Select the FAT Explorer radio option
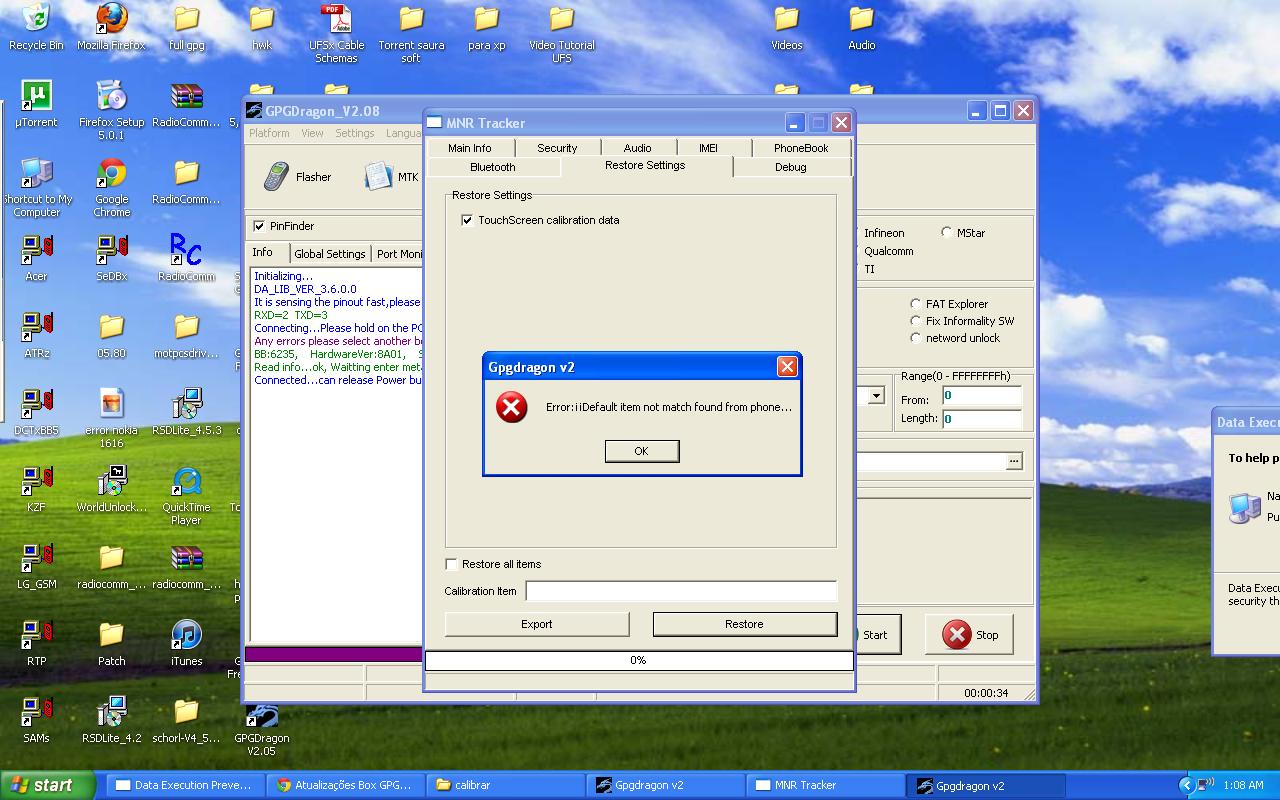1280x800 pixels. point(916,304)
